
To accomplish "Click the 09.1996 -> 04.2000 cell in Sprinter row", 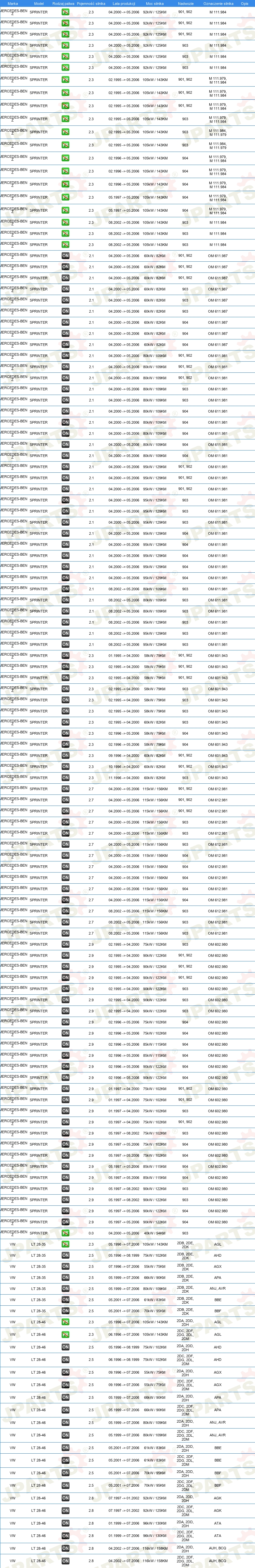I will [x=124, y=755].
